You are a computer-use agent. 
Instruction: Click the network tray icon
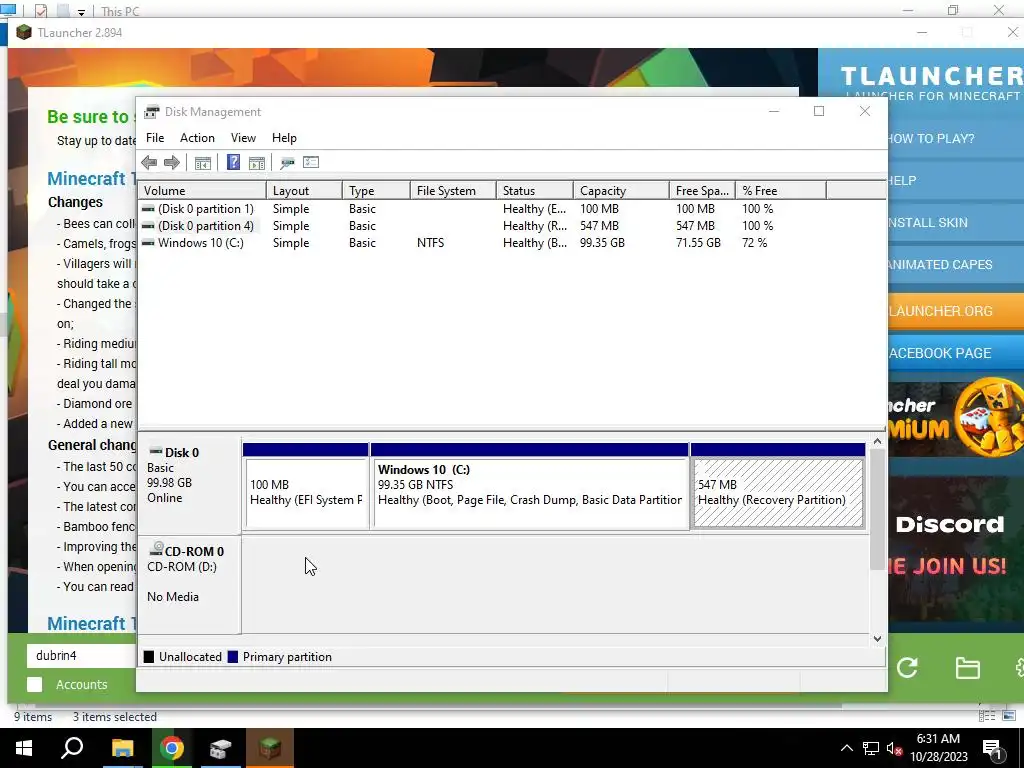(871, 748)
